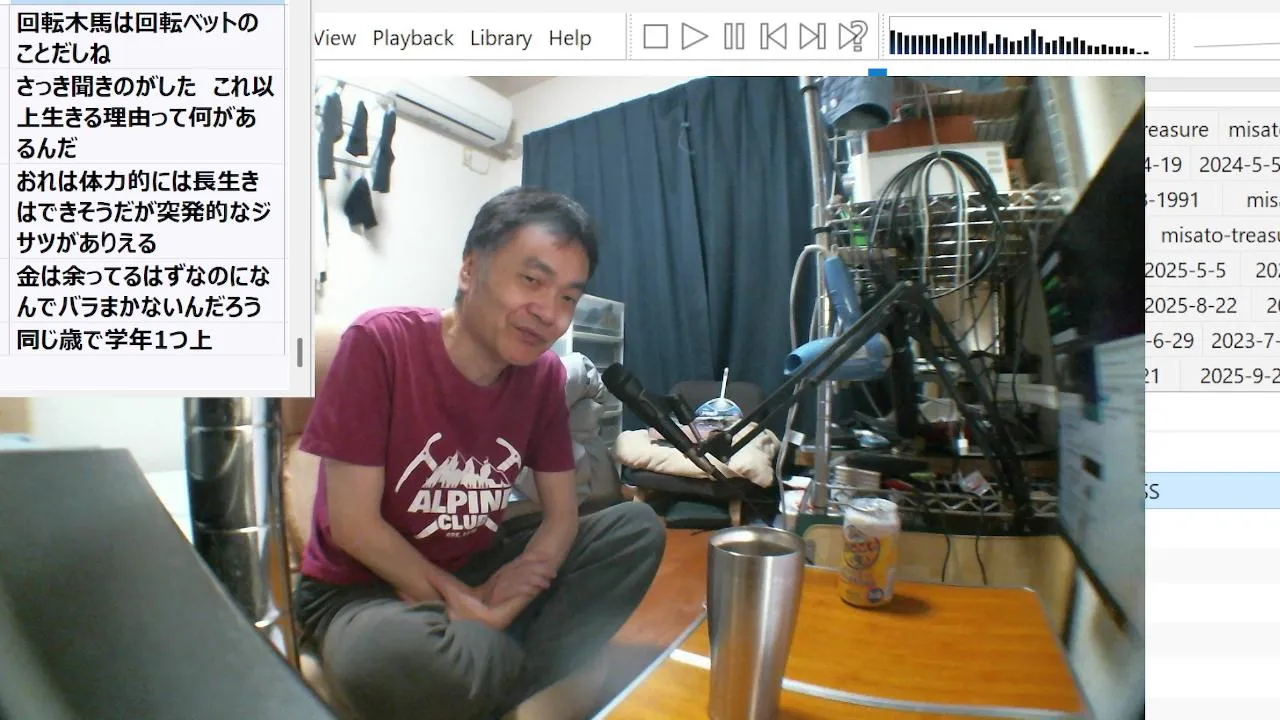Click the Random playback icon
1280x720 pixels.
[852, 37]
